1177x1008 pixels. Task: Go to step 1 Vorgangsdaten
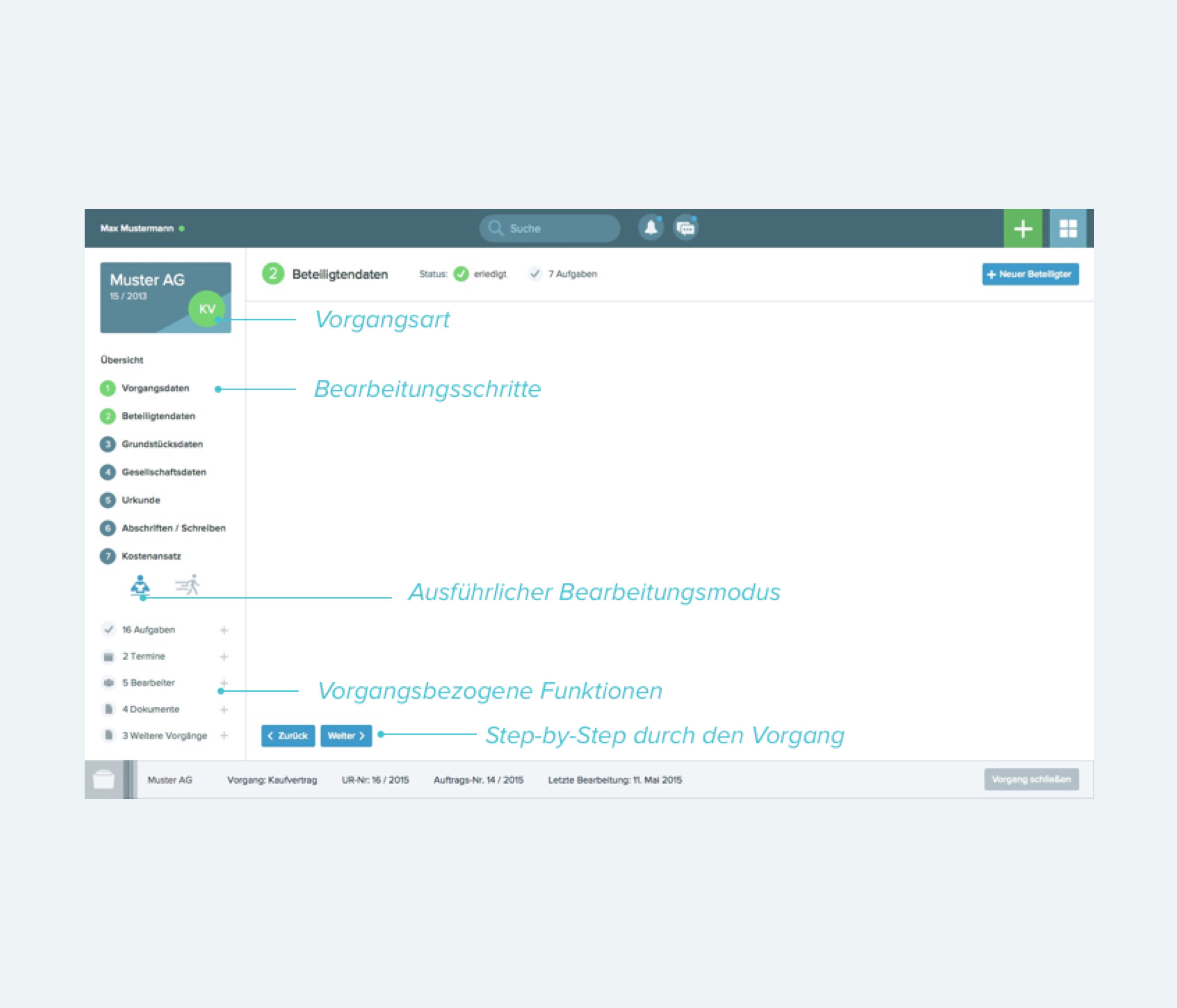145,388
